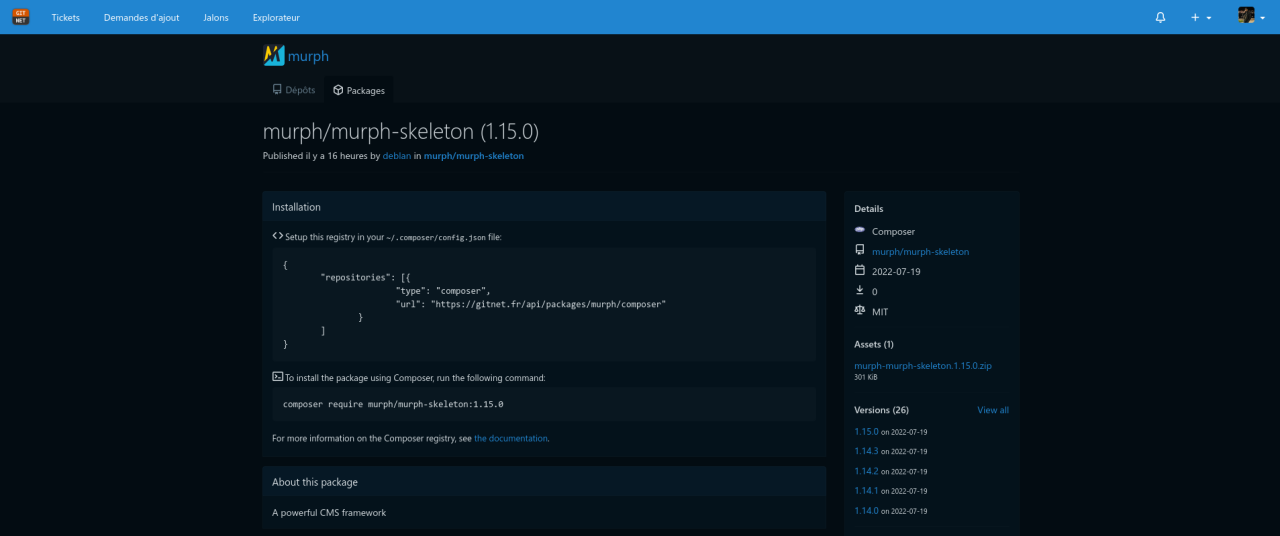Click the Assets (1) heading
1280x536 pixels.
[874, 344]
